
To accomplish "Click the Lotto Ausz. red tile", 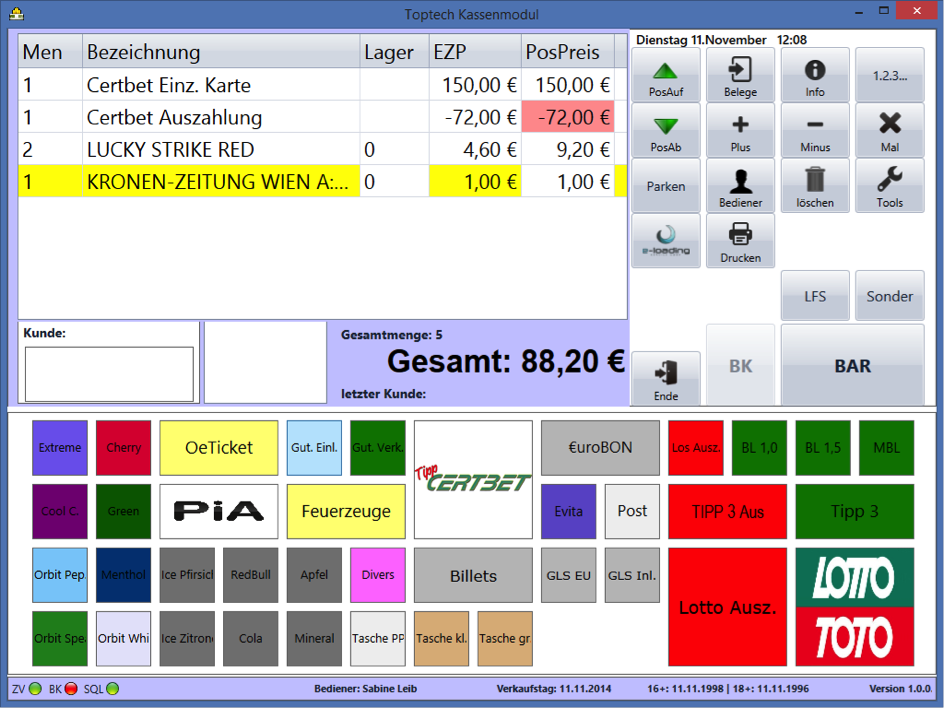I will click(x=727, y=607).
